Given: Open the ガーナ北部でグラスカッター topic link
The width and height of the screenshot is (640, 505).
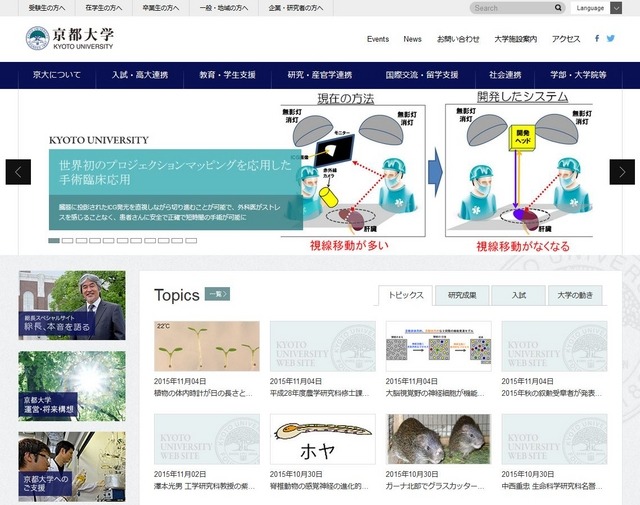Looking at the screenshot, I should click(x=435, y=486).
